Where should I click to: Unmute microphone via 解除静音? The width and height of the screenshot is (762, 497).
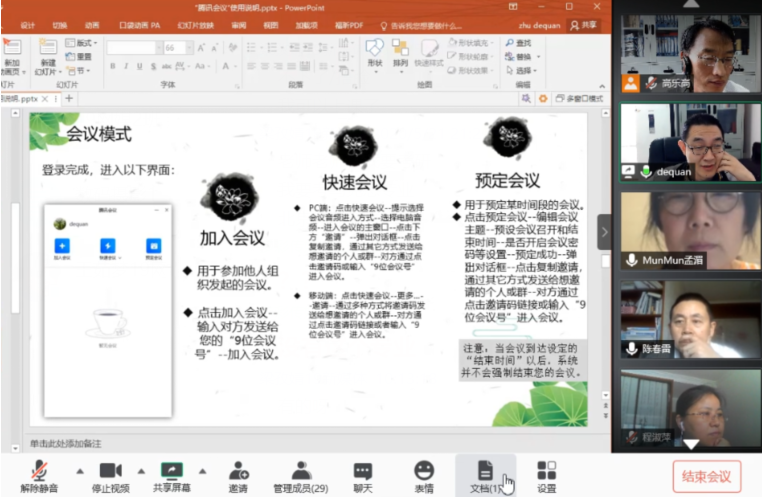tap(39, 477)
